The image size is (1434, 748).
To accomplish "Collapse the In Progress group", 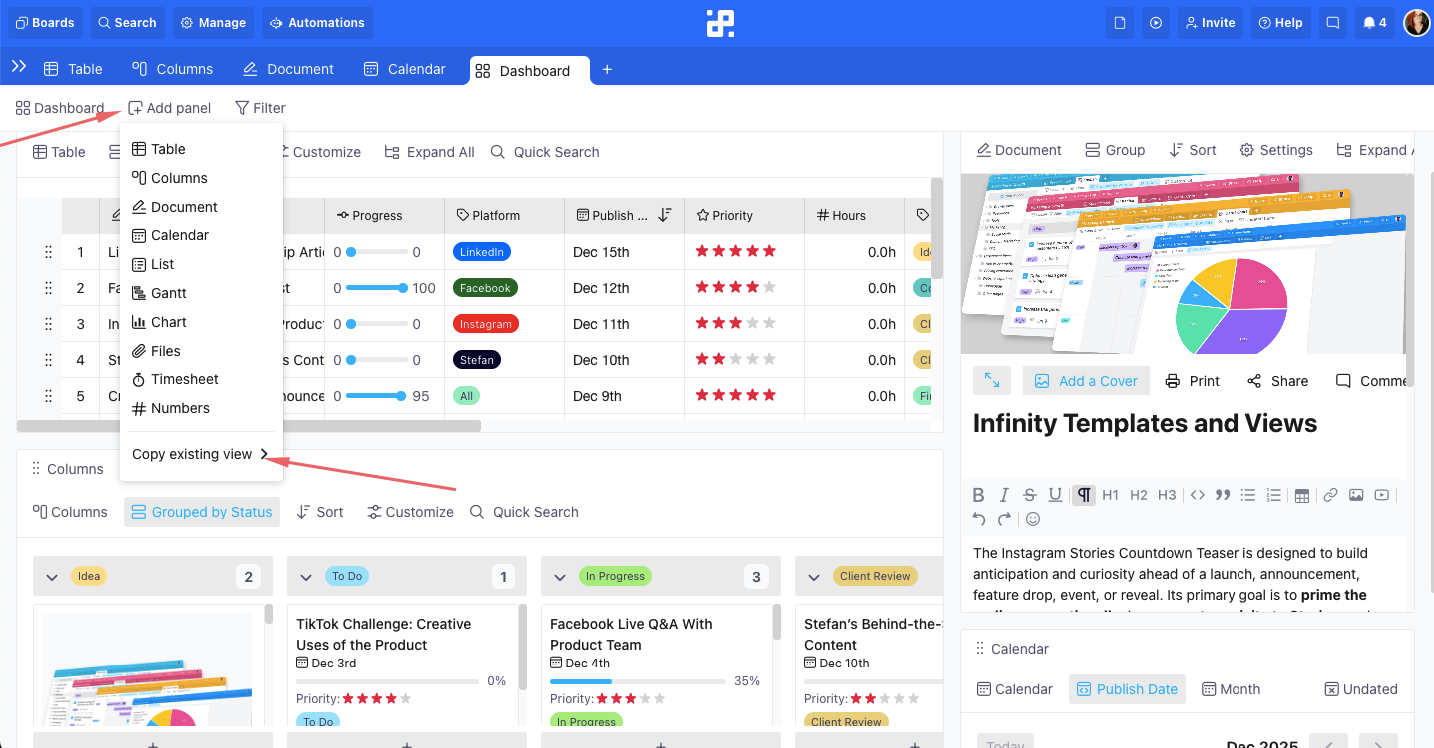I will [560, 576].
